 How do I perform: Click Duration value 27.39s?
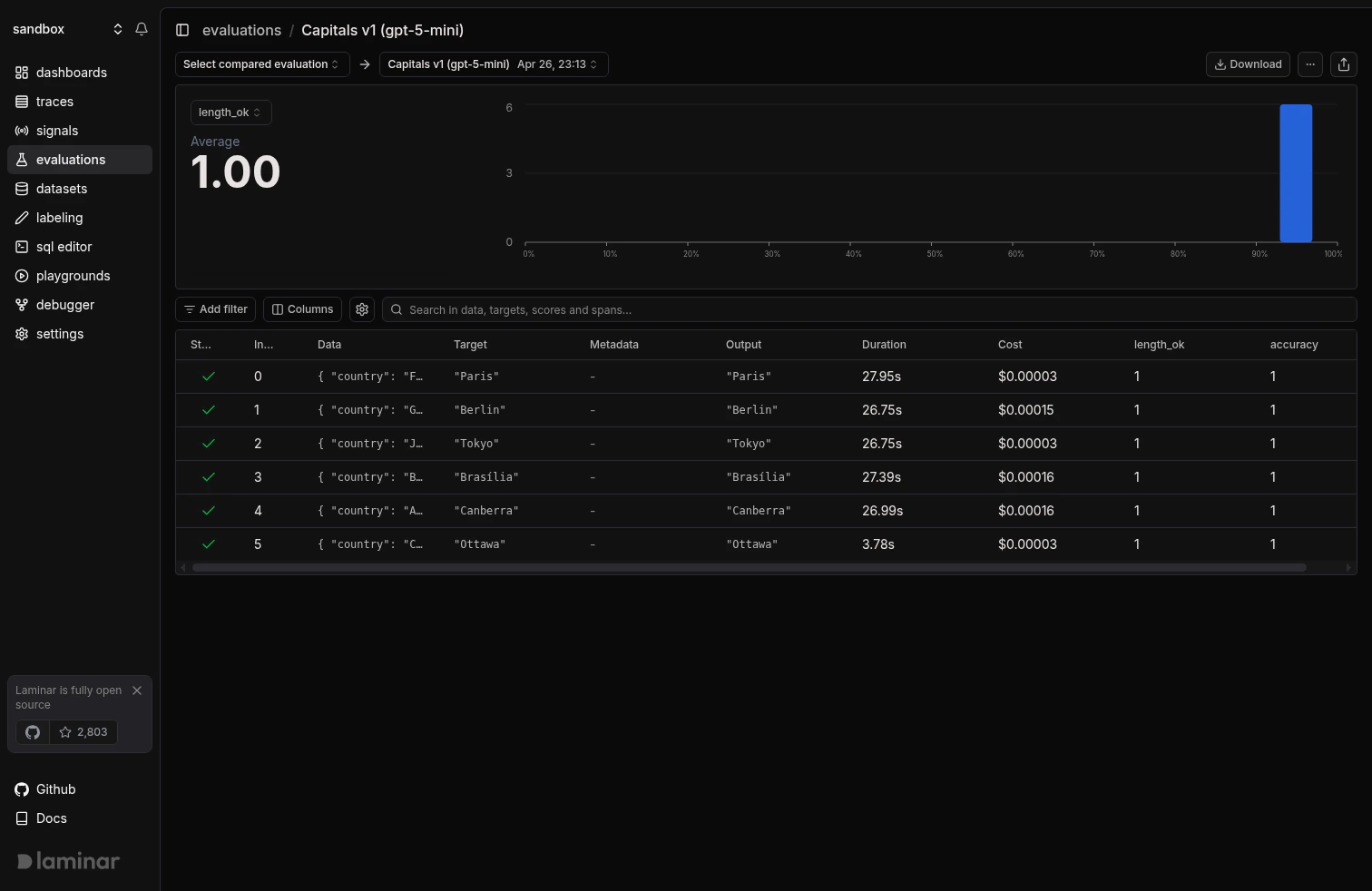click(881, 477)
